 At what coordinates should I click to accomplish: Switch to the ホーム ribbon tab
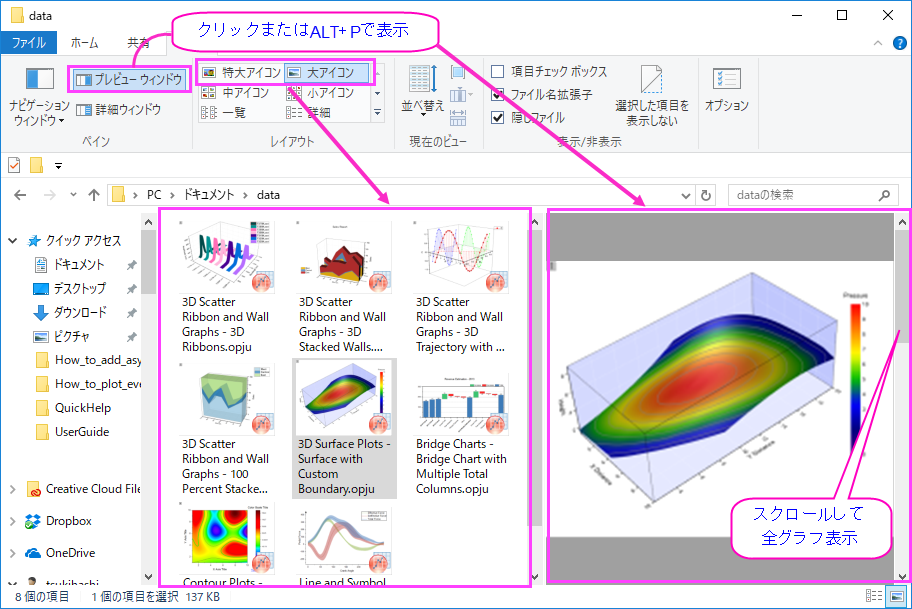coord(85,42)
